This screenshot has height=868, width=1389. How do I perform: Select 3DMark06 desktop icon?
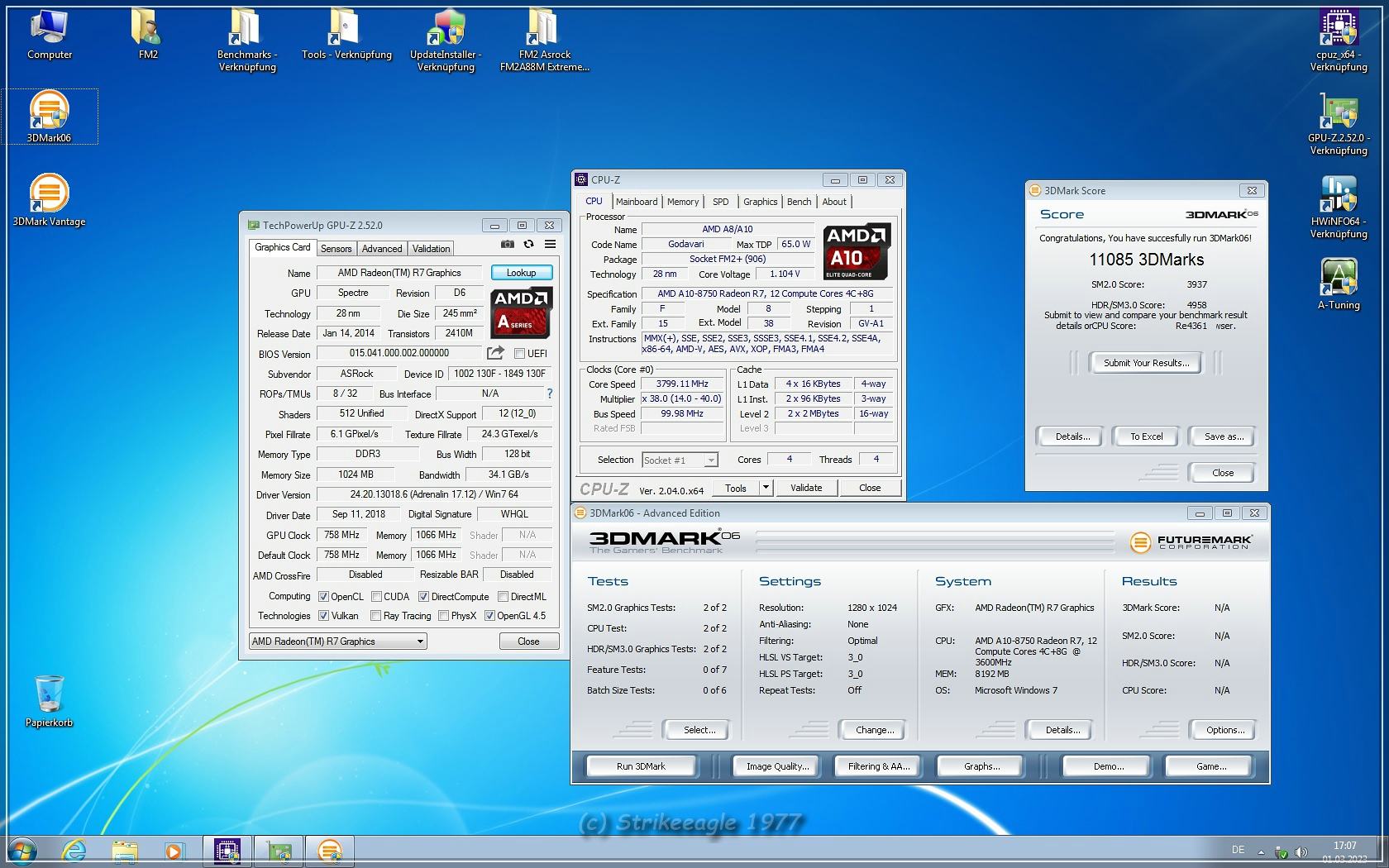(49, 117)
